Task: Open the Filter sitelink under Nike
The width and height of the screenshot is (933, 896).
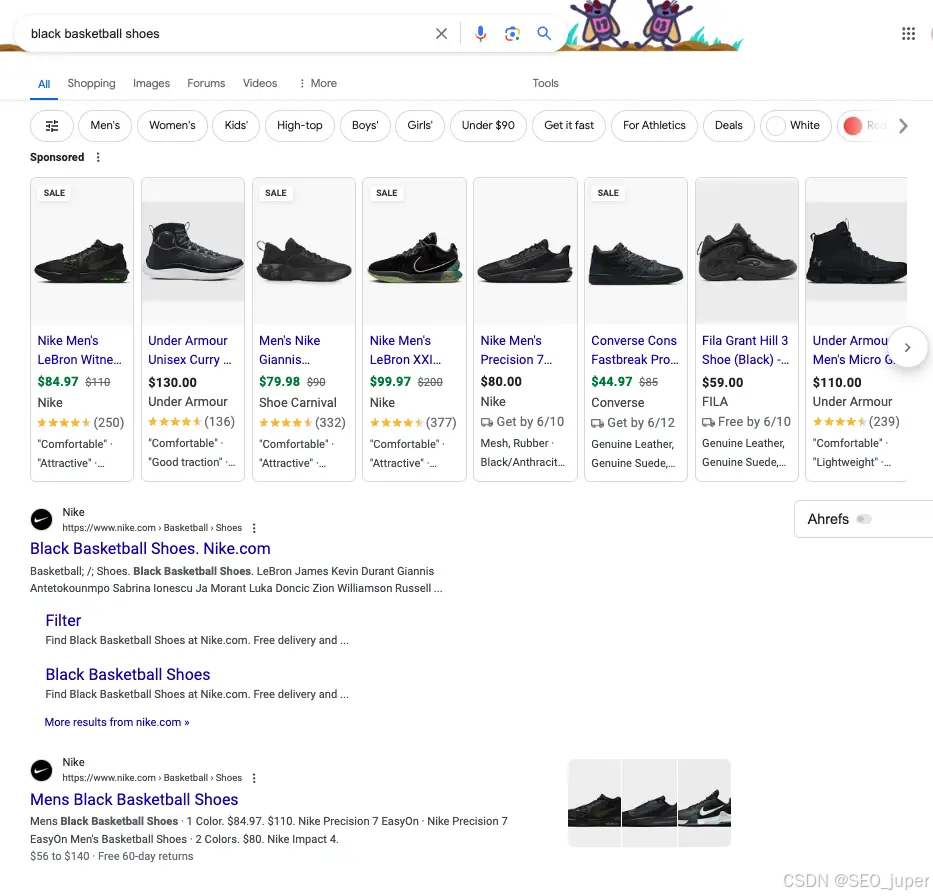Action: 63,621
